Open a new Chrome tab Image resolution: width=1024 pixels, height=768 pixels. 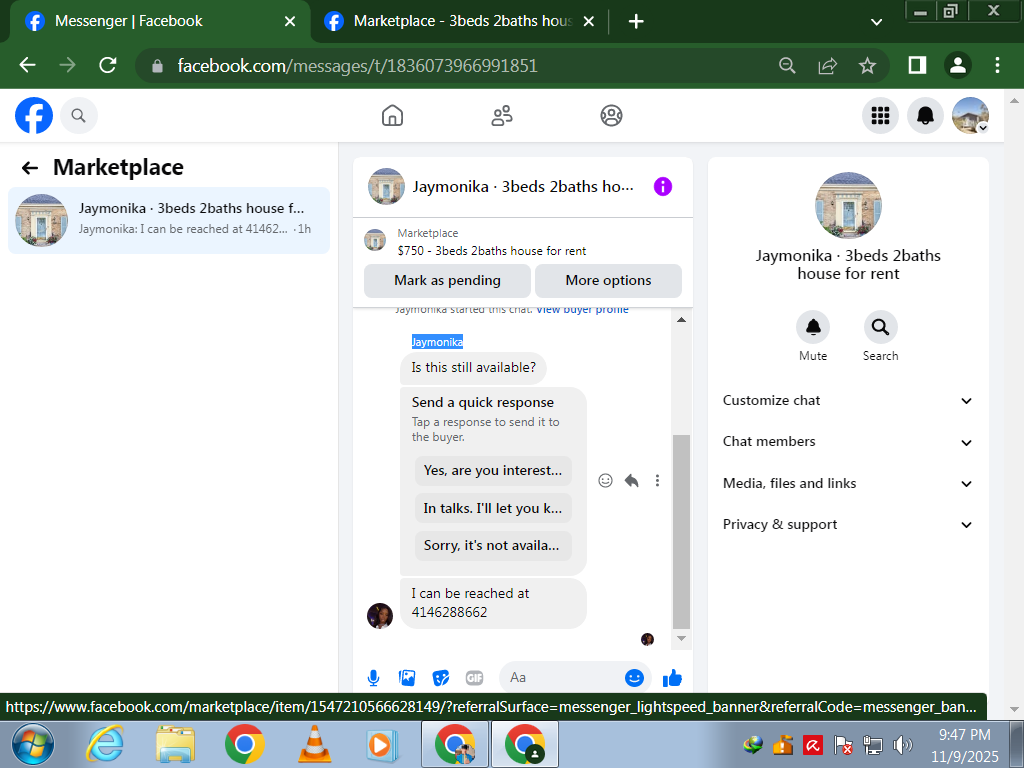(x=636, y=22)
